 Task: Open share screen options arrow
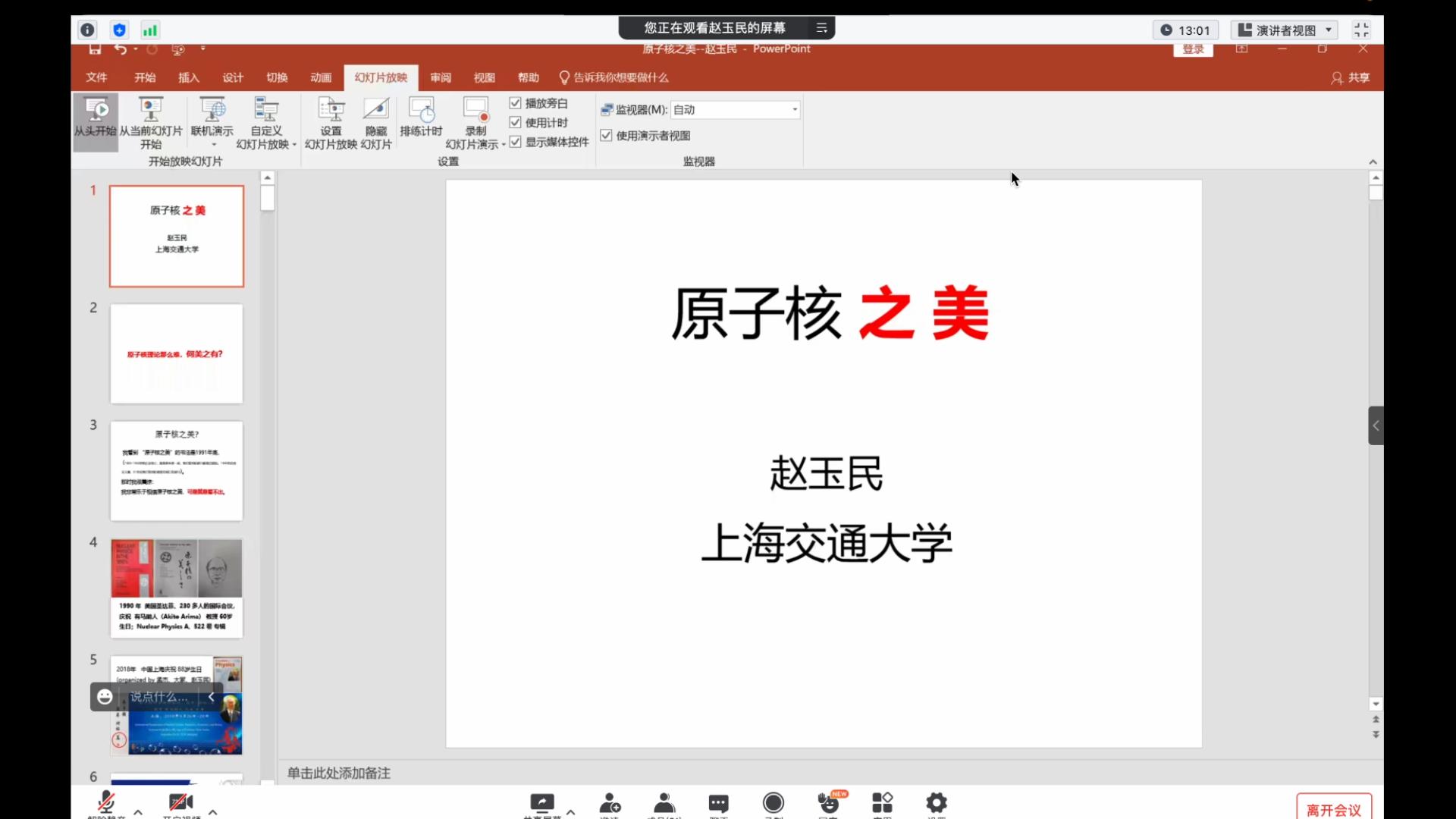(x=570, y=811)
